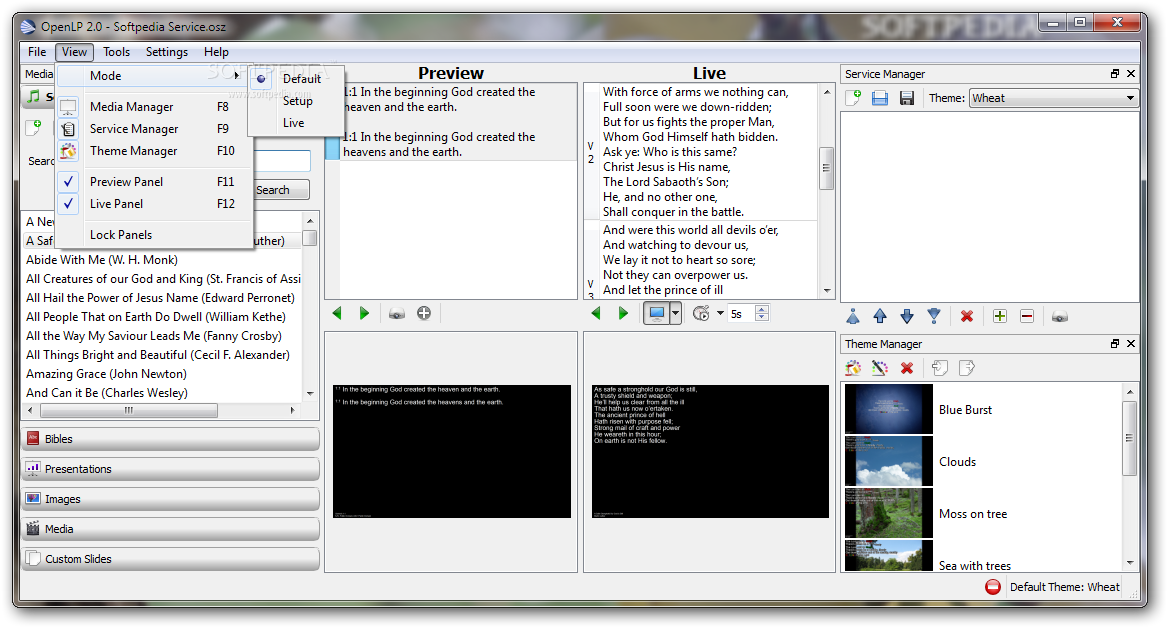Expand the Media section
The width and height of the screenshot is (1168, 628).
pyautogui.click(x=171, y=529)
